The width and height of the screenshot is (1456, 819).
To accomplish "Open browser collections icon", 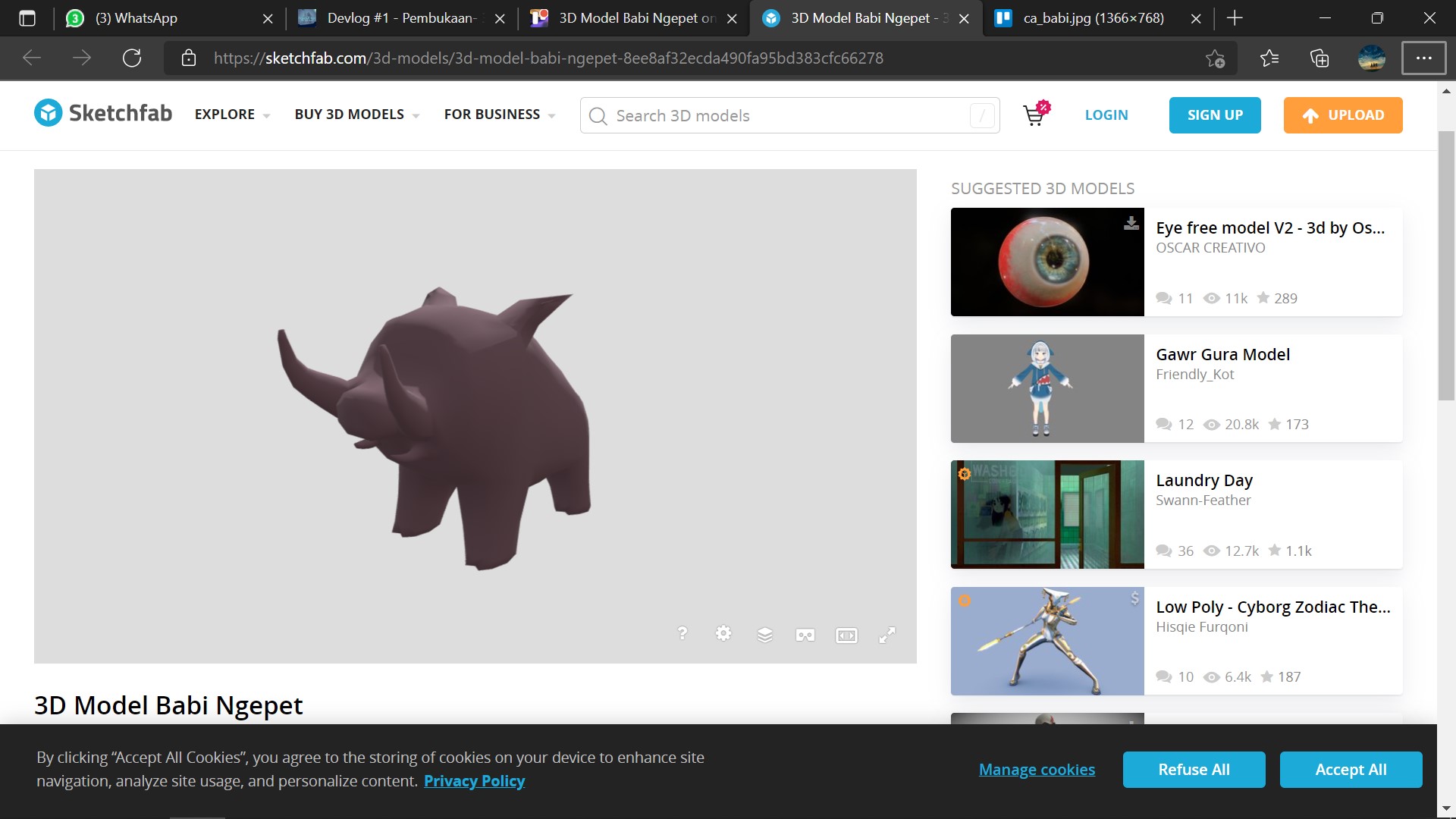I will 1319,58.
